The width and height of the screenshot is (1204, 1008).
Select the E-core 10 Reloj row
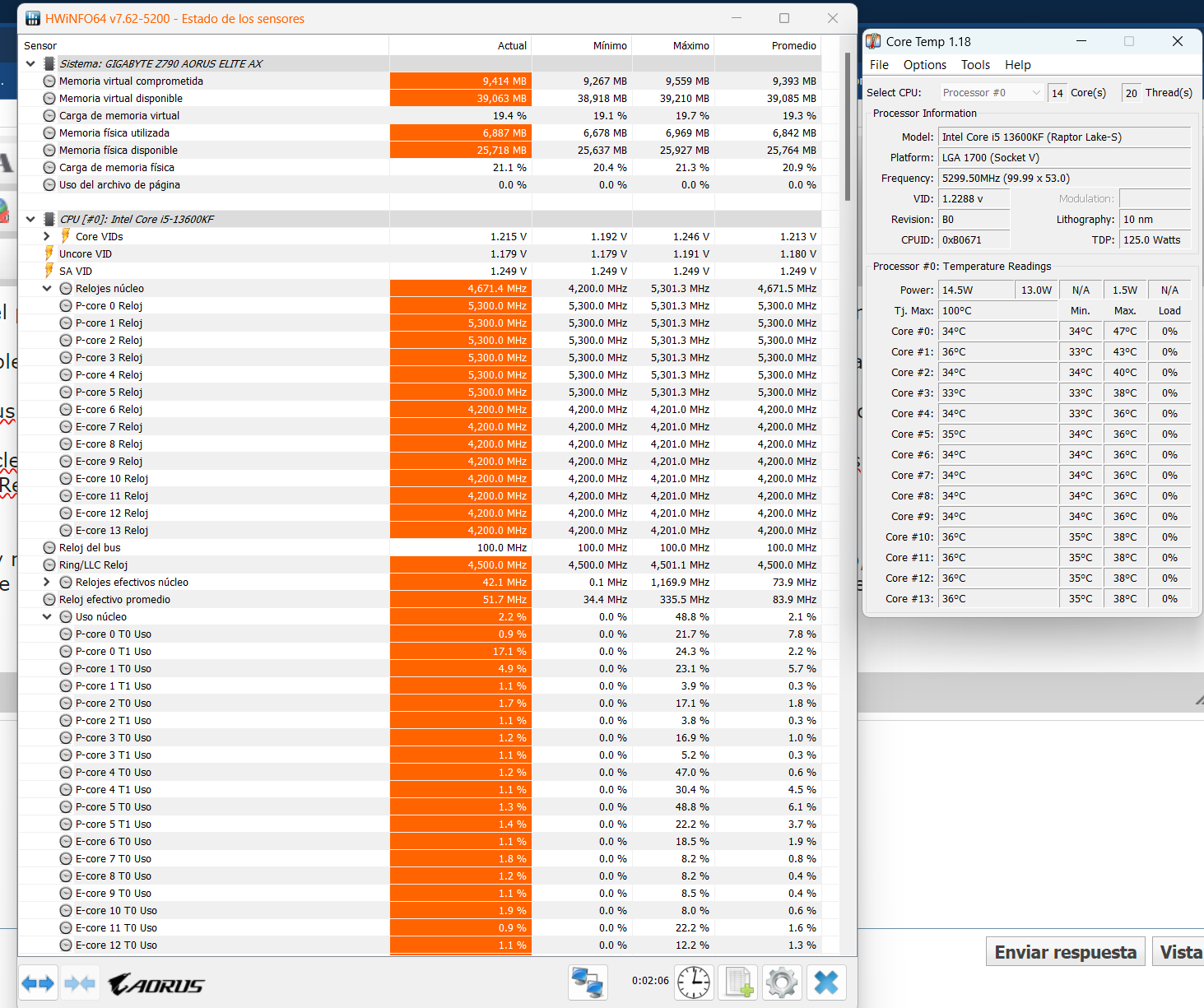420,478
